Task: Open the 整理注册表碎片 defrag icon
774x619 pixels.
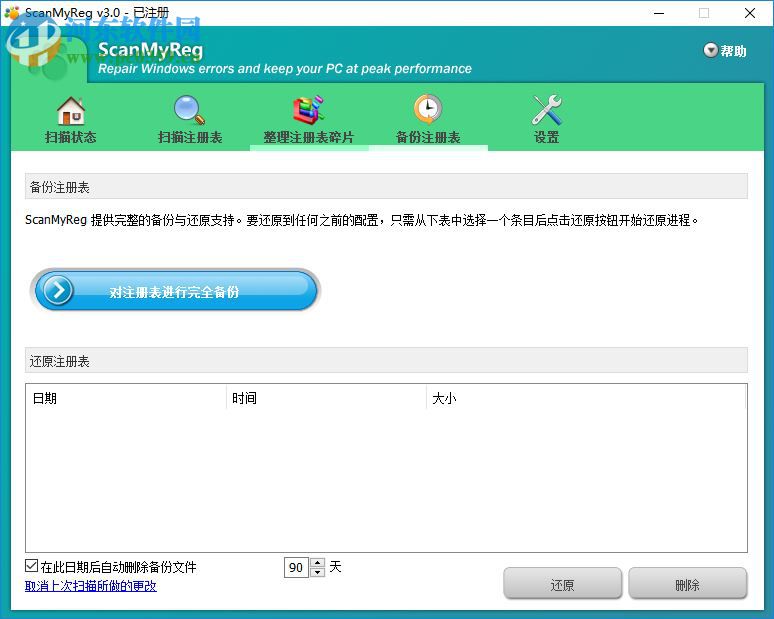Action: pos(309,110)
